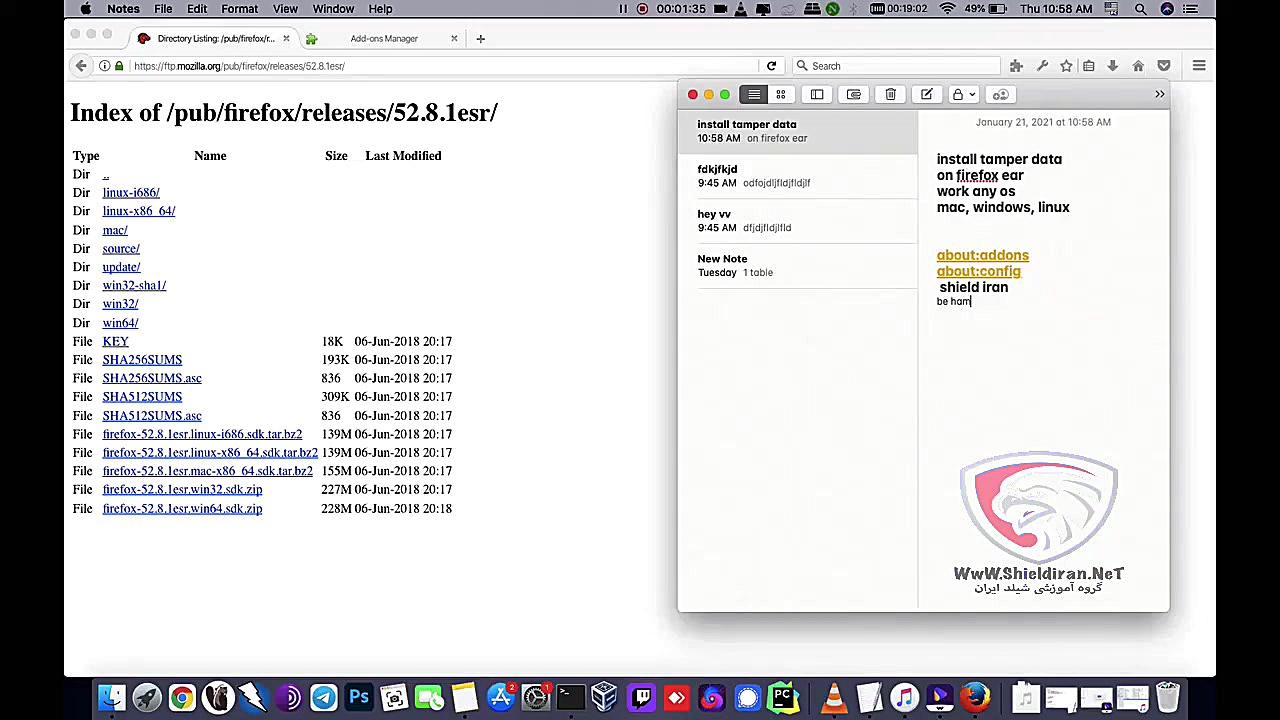Screen dimensions: 1280x720
Task: Open Spotlight search in menu bar
Action: (x=1141, y=9)
